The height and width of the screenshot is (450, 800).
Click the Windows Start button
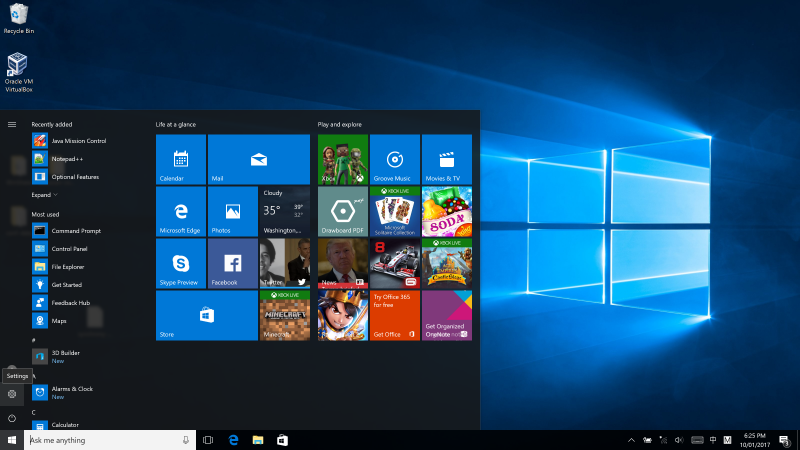12,440
